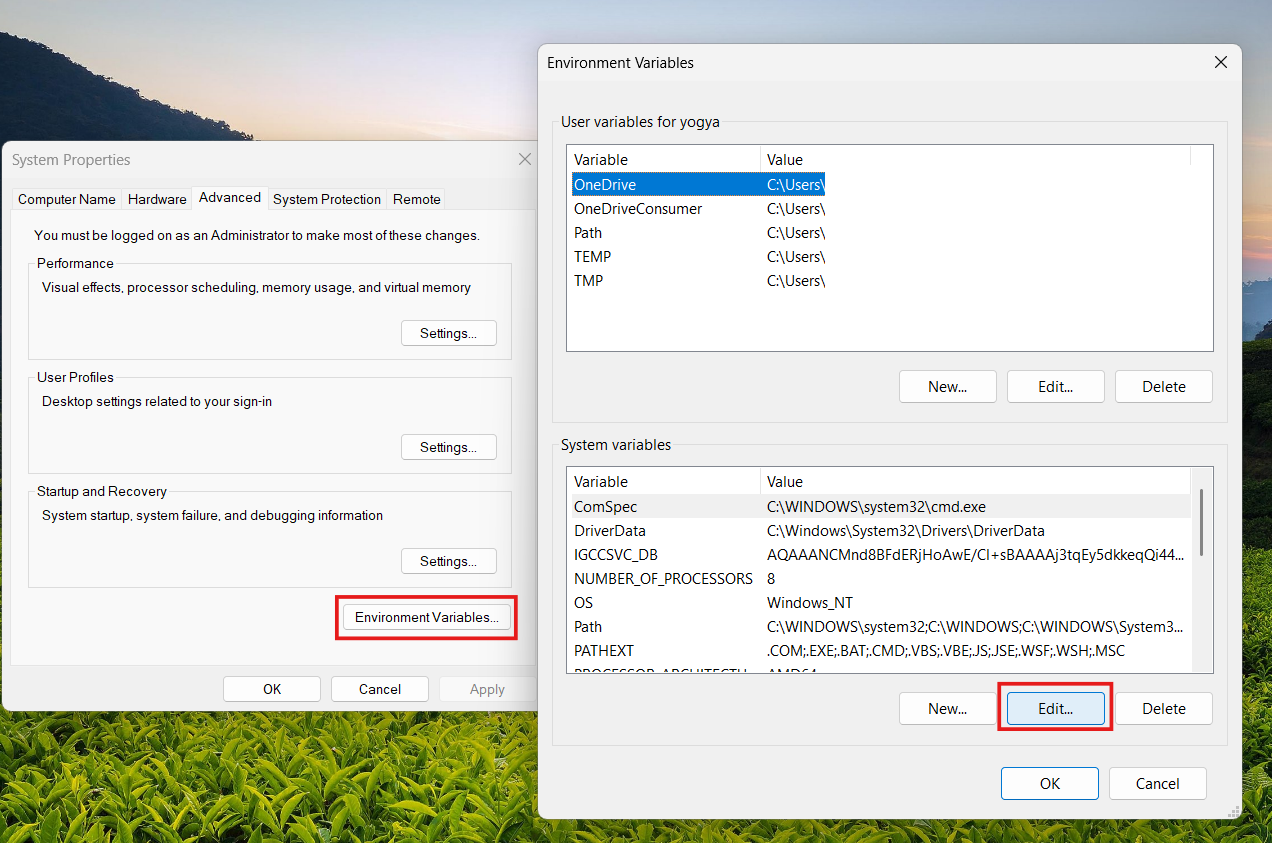Delete the selected user variable
The image size is (1272, 843).
pyautogui.click(x=1163, y=386)
